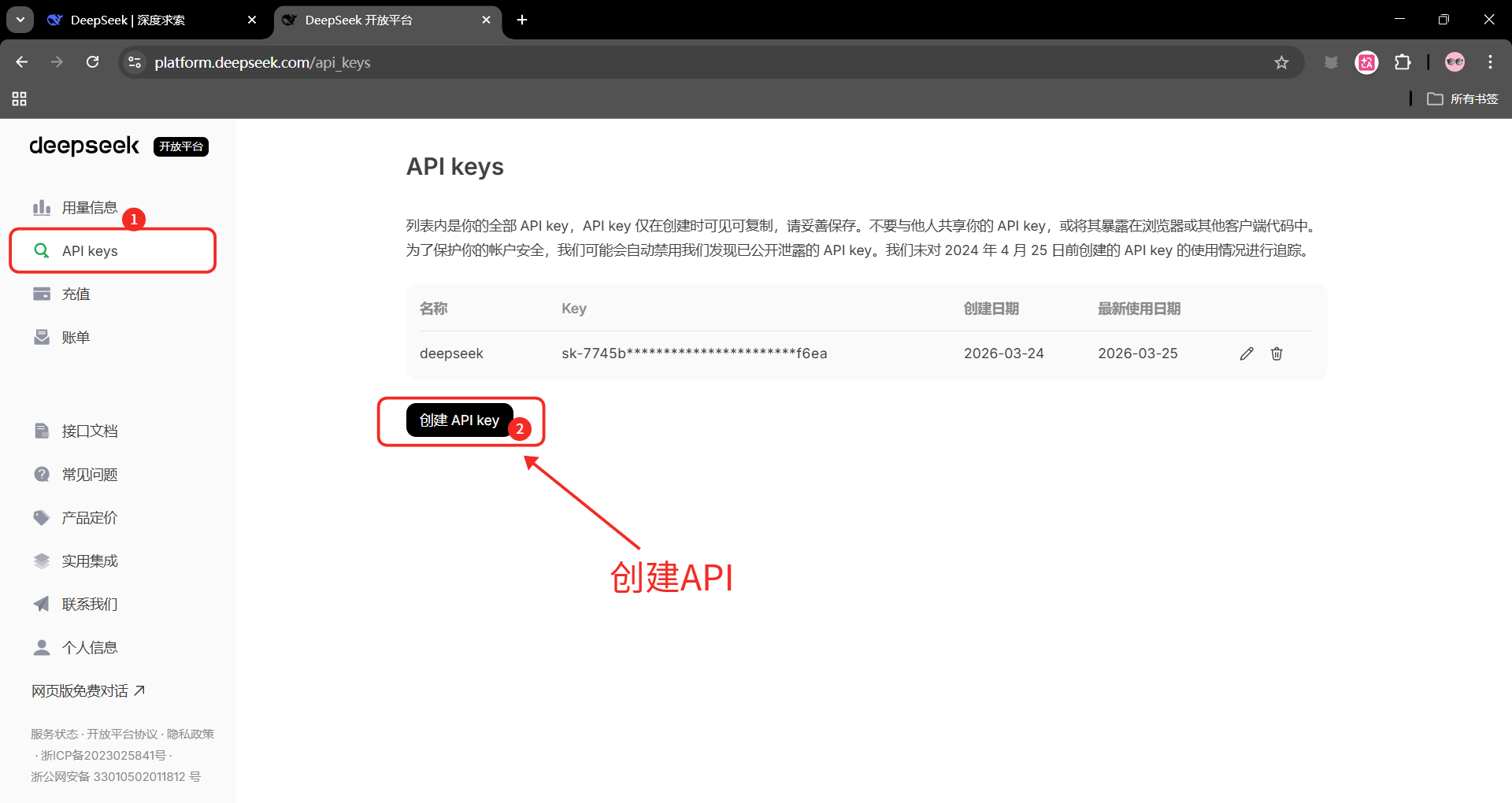Open 服务状态 service status link
The width and height of the screenshot is (1512, 803).
(54, 735)
